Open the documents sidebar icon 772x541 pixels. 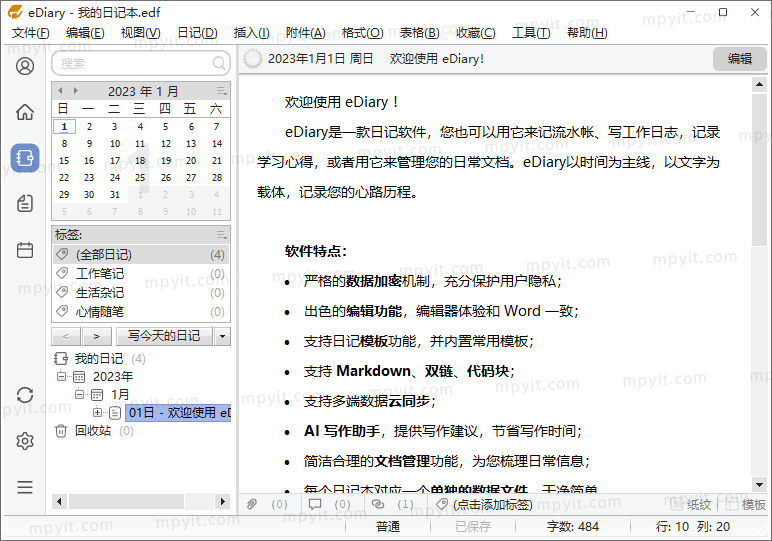pyautogui.click(x=25, y=203)
